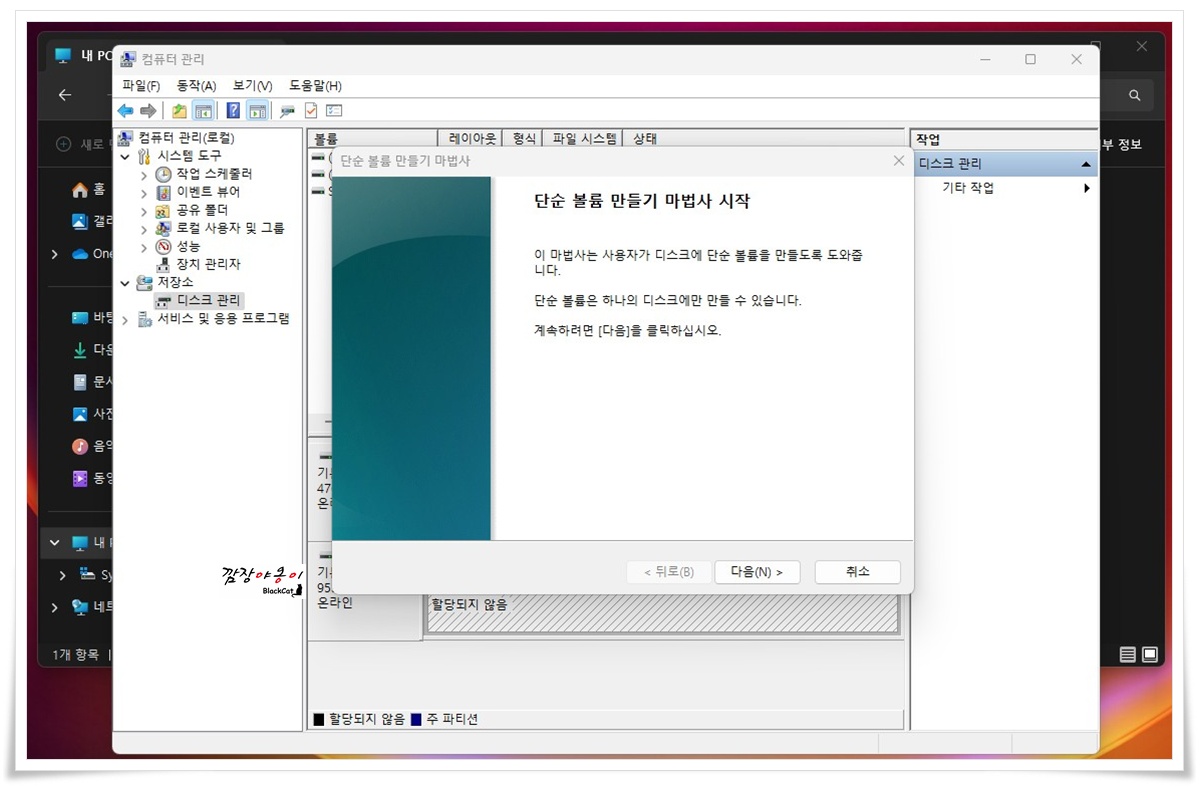Click the Up one level folder icon

click(179, 110)
